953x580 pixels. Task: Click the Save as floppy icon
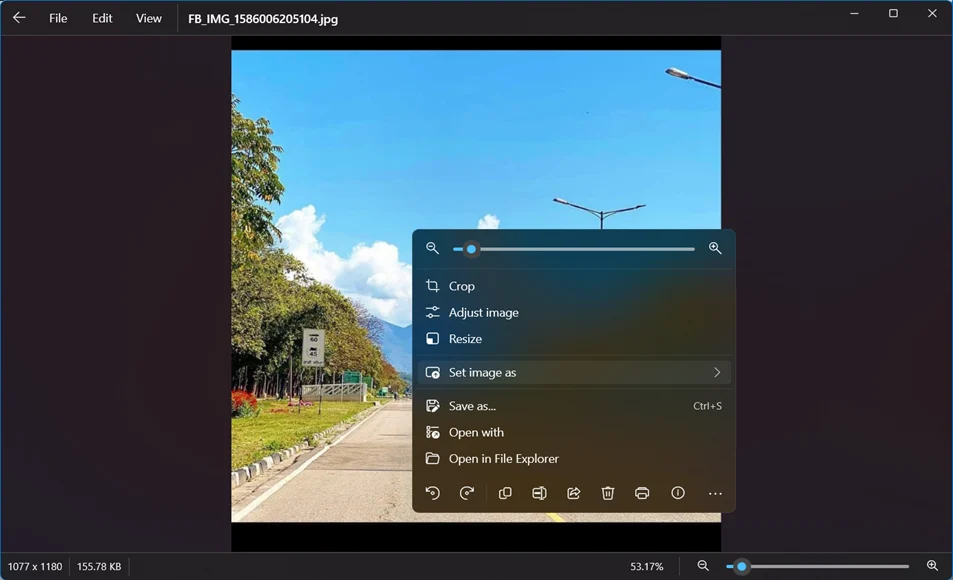coord(432,406)
